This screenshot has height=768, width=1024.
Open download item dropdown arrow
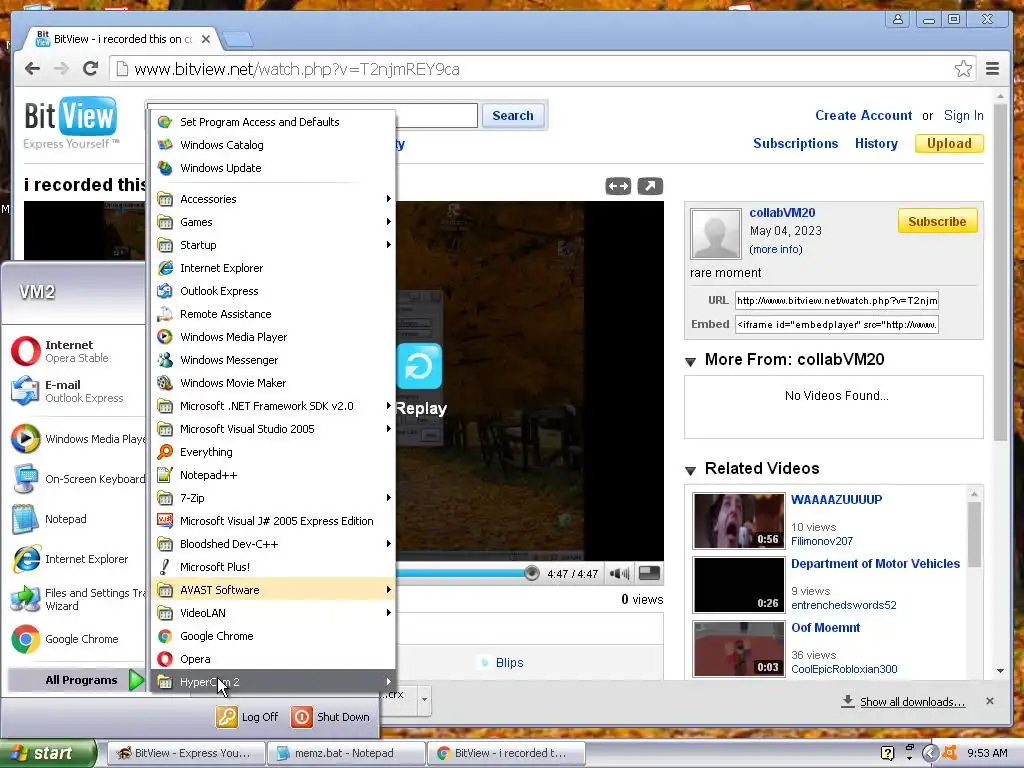(424, 699)
